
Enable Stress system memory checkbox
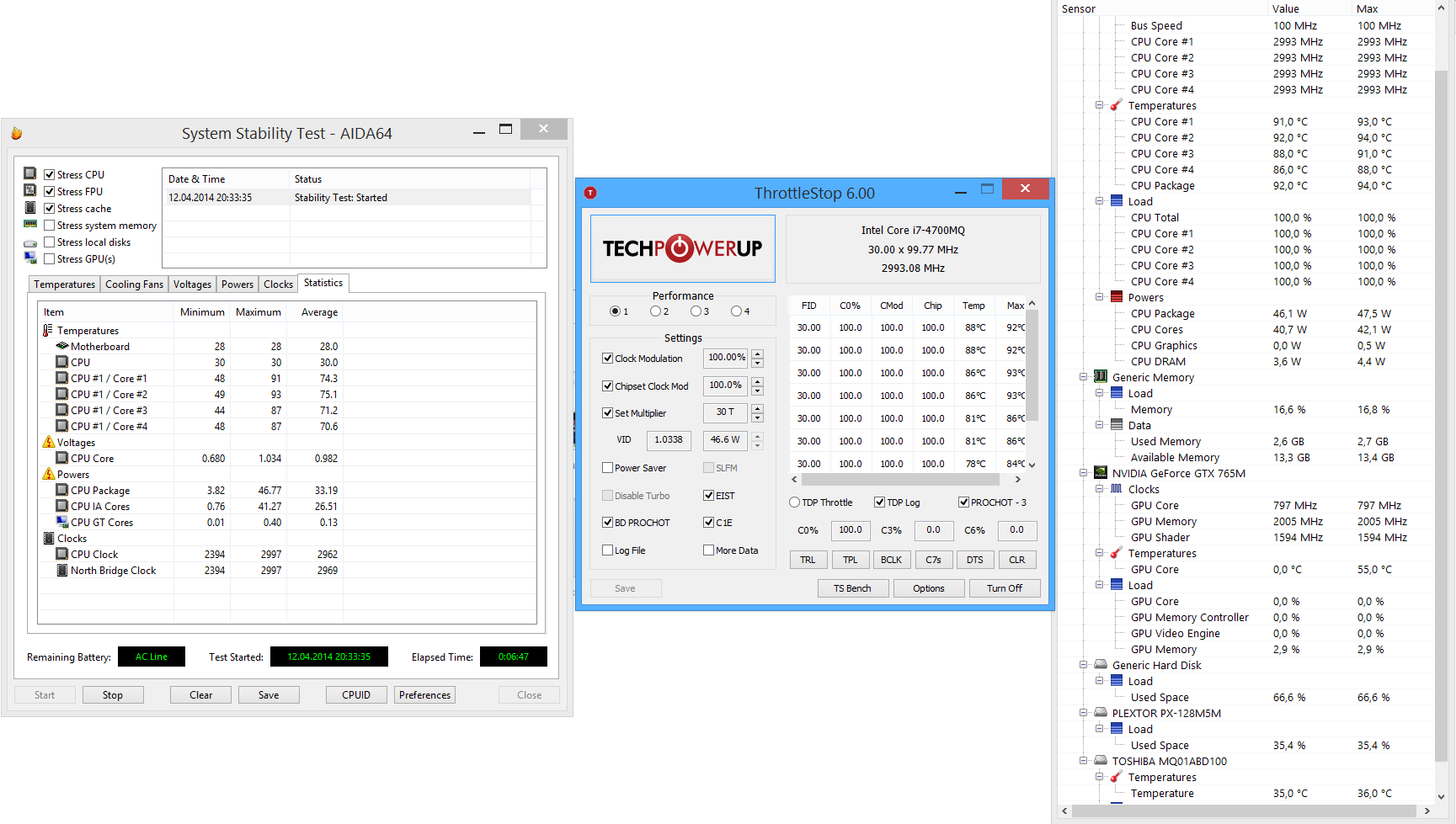(50, 225)
